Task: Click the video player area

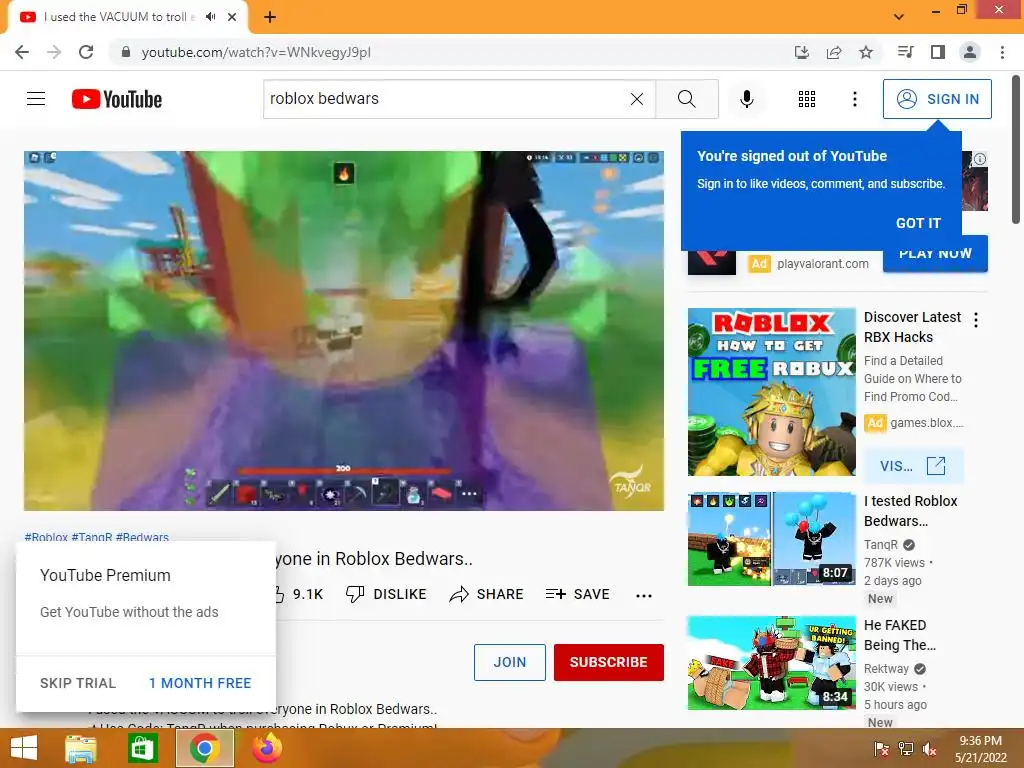Action: pos(344,330)
